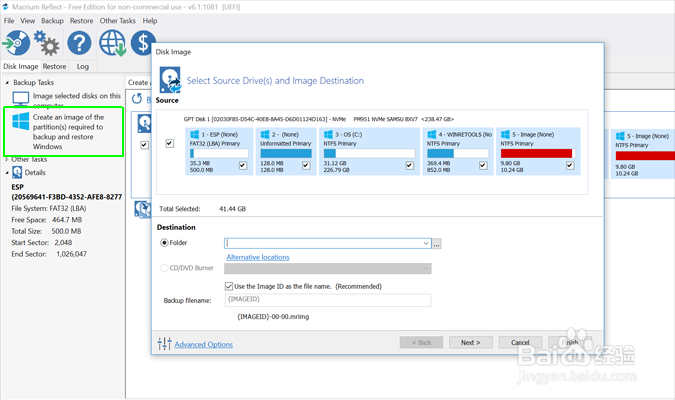Viewport: 675px width, 400px height.
Task: Open the settings gears toolbar icon
Action: pyautogui.click(x=46, y=43)
